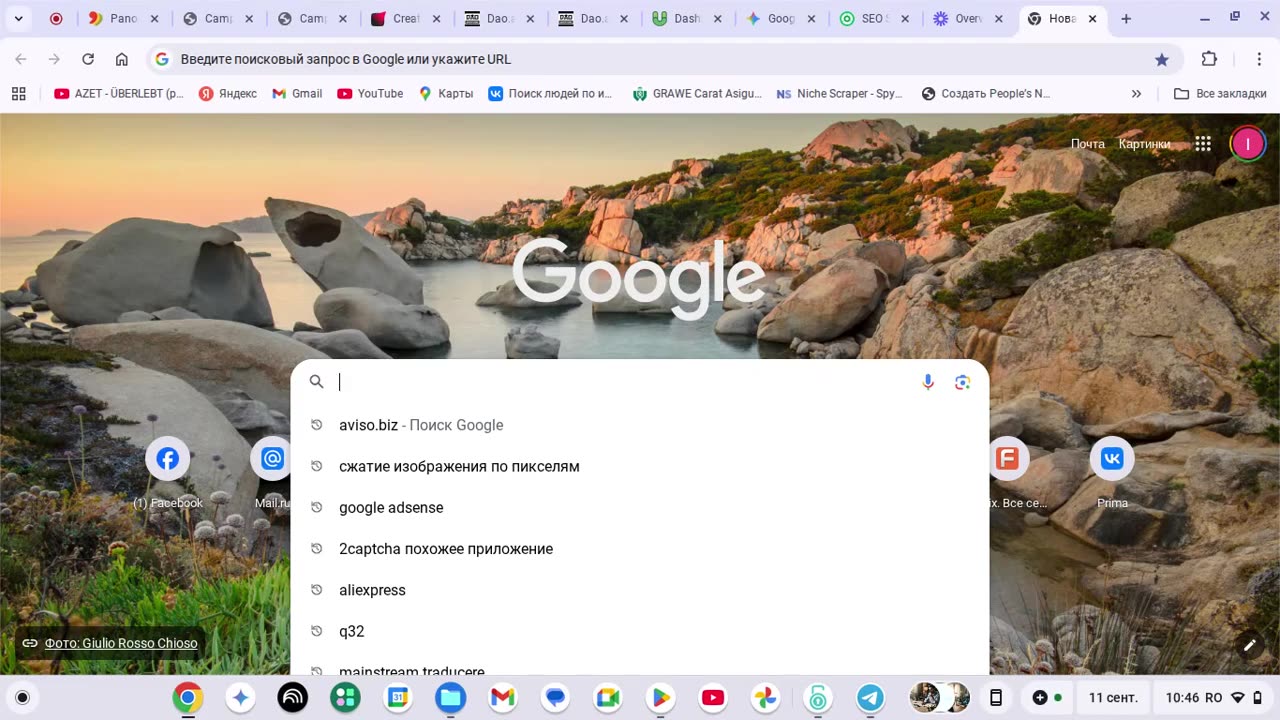Screen dimensions: 1280x720
Task: Open the Gmail bookmark
Action: [x=297, y=94]
